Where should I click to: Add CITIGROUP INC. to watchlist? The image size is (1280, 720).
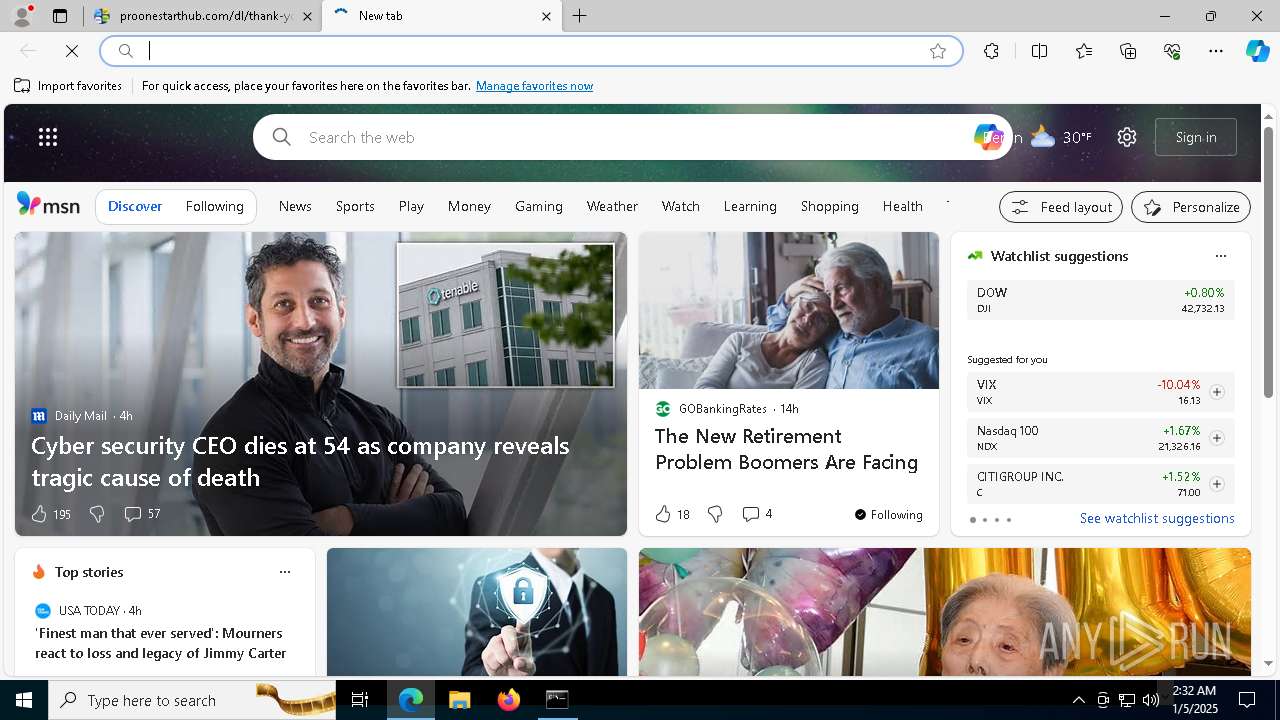[1216, 484]
